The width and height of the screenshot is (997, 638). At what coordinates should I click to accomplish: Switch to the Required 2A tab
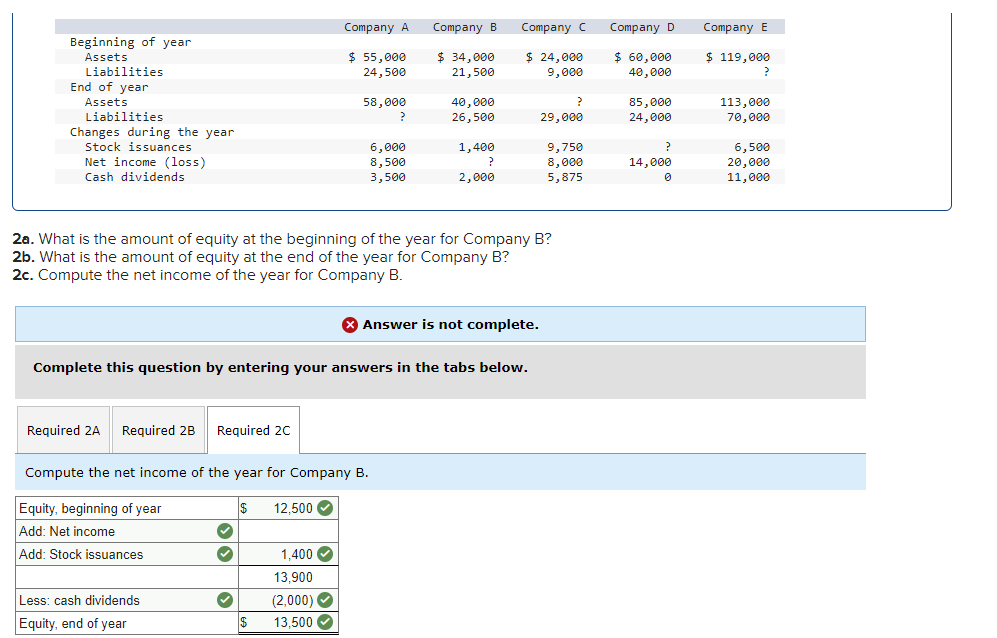click(62, 430)
